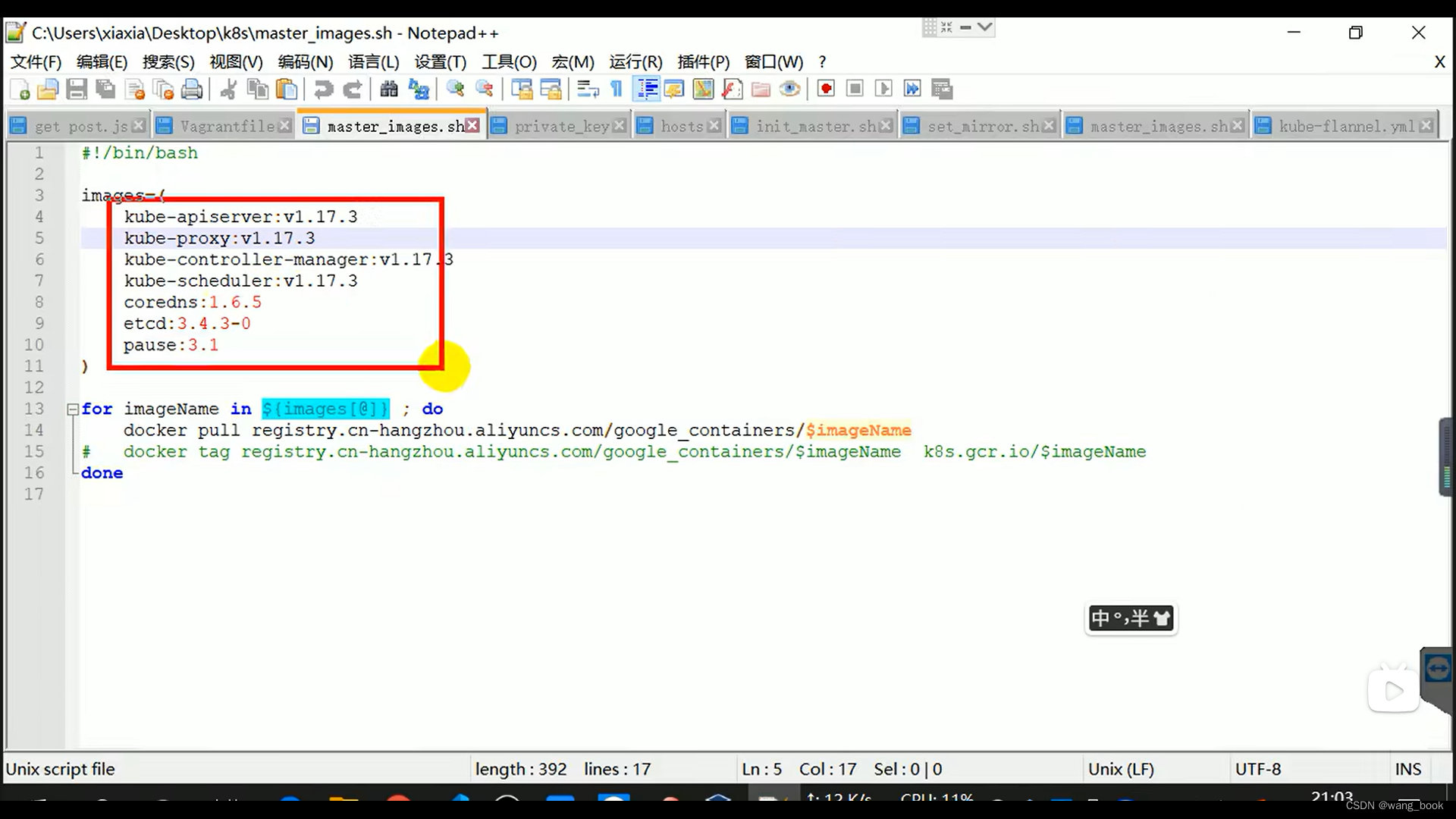Click the Print toolbar icon

pos(193,89)
